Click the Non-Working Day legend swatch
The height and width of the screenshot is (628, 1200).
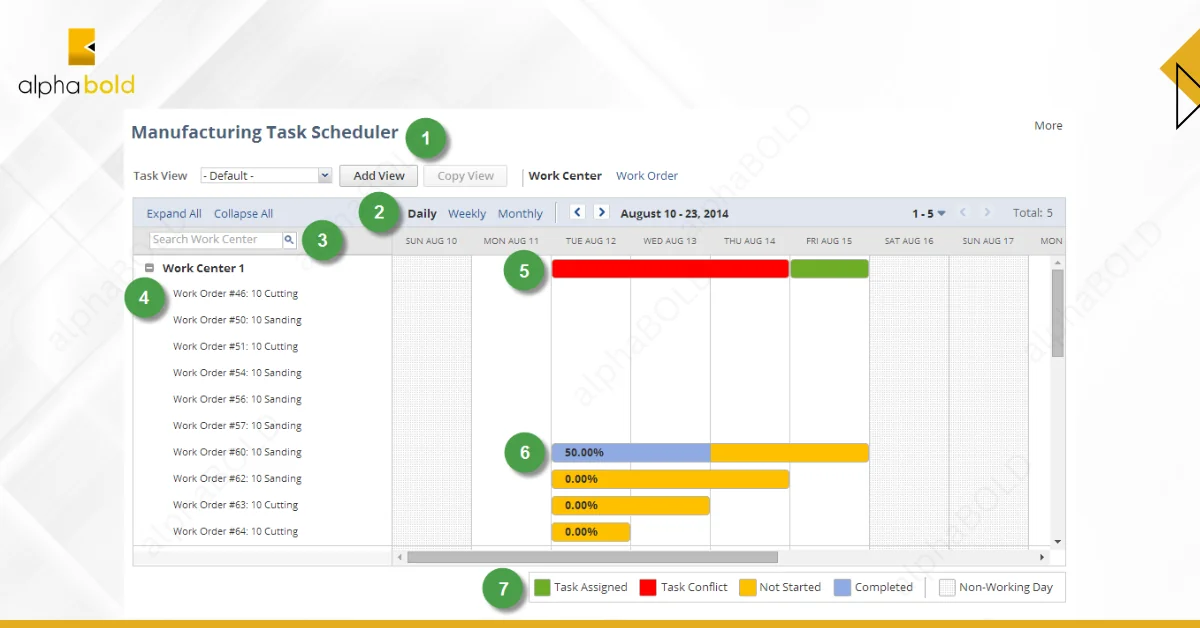(x=947, y=587)
